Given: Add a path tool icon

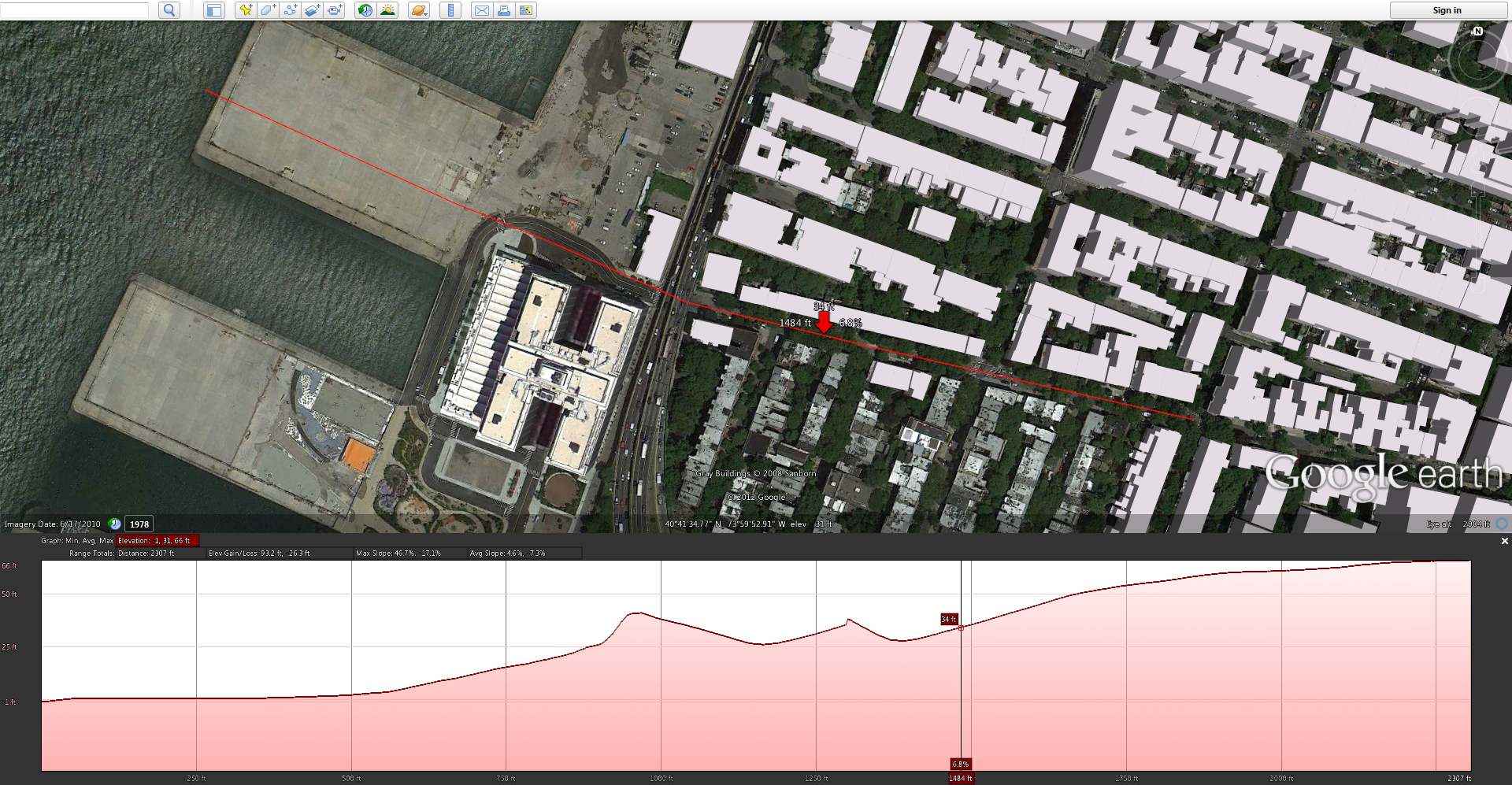Looking at the screenshot, I should pyautogui.click(x=291, y=10).
